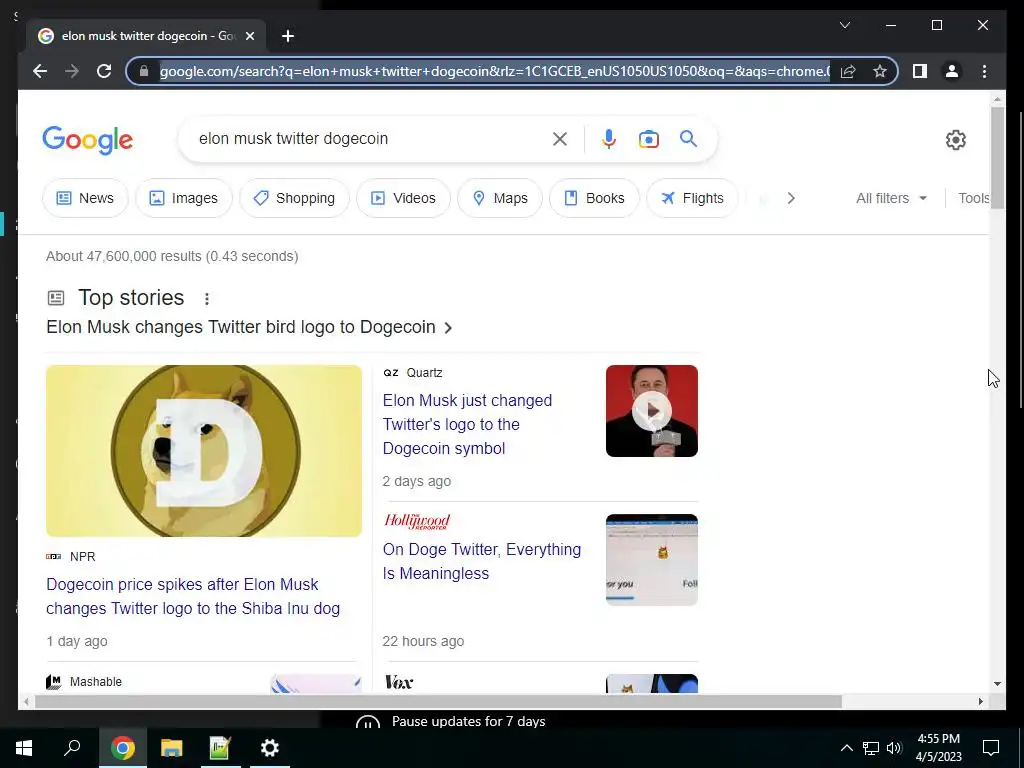Image resolution: width=1024 pixels, height=768 pixels.
Task: Click the scroll right arrow on the scrollbar
Action: 980,702
